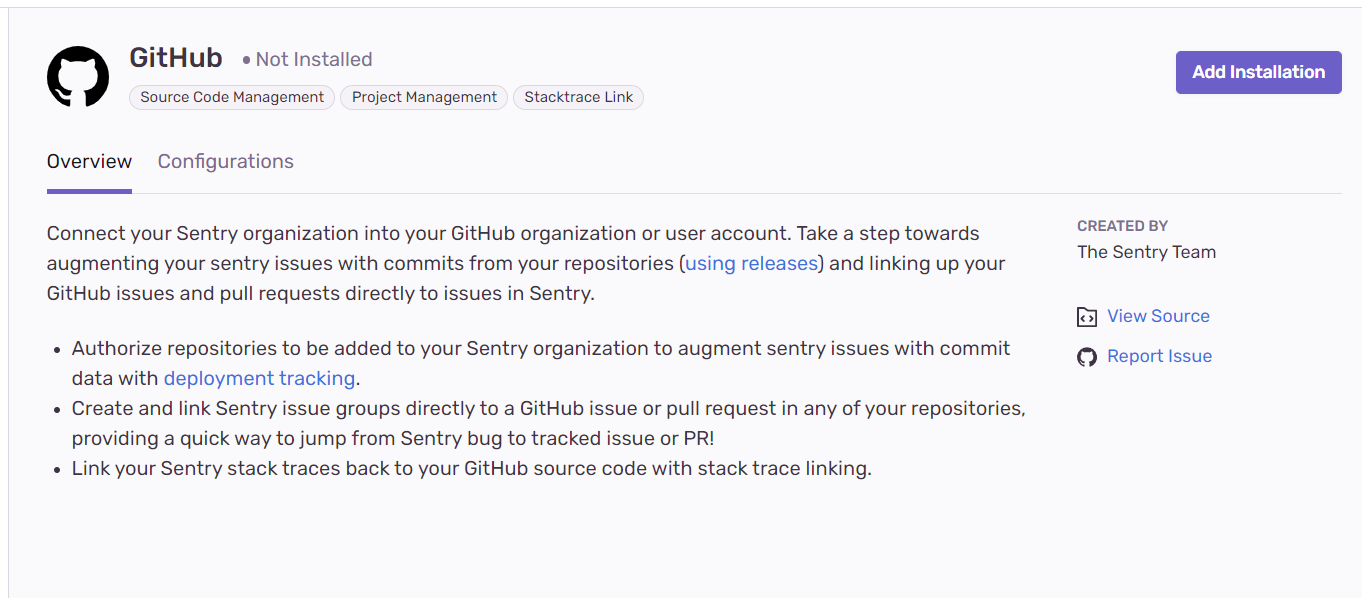Switch to the Configurations tab

coord(225,161)
